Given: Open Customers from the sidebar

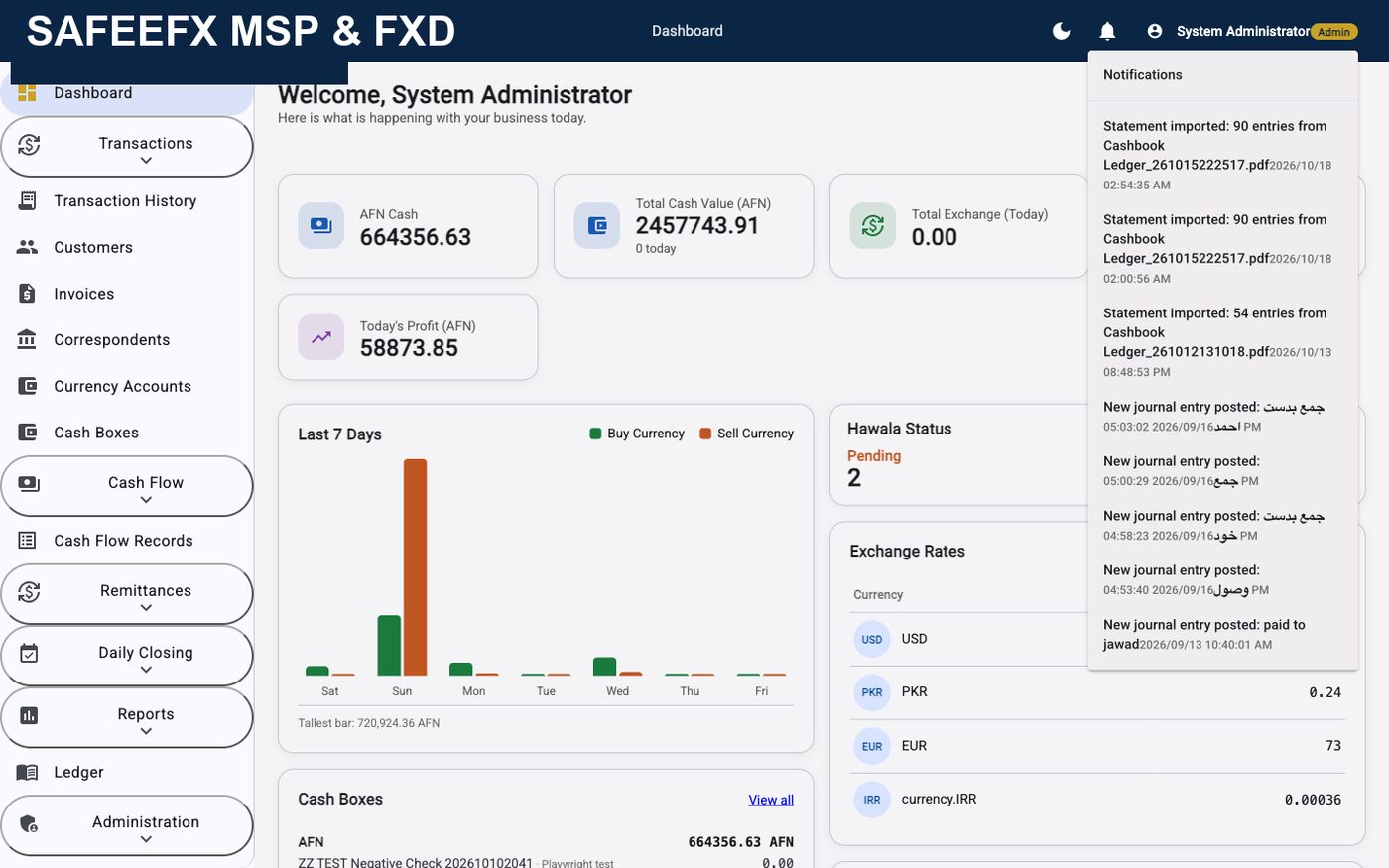Looking at the screenshot, I should coord(127,247).
